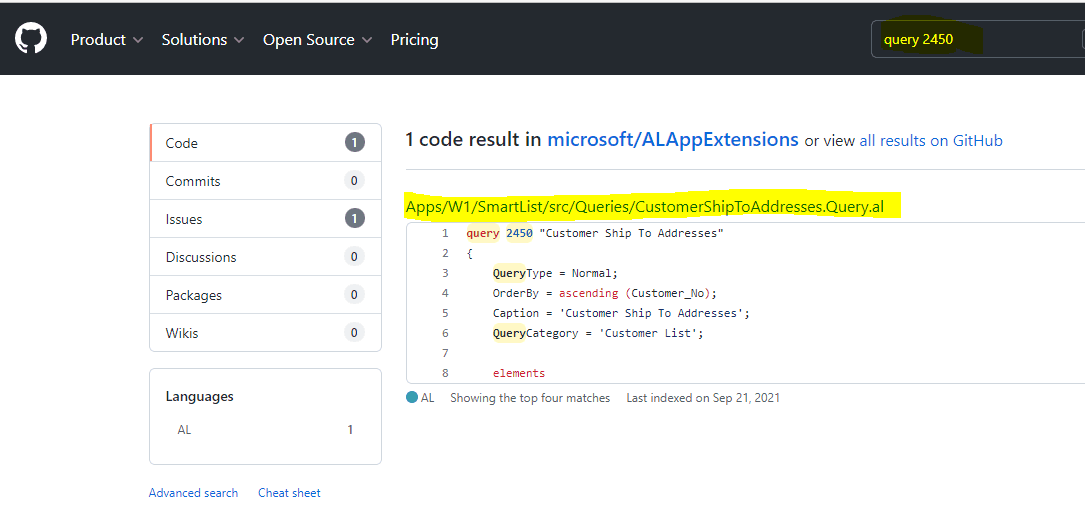The height and width of the screenshot is (508, 1085).
Task: Open the Cheat sheet link
Action: click(x=289, y=493)
